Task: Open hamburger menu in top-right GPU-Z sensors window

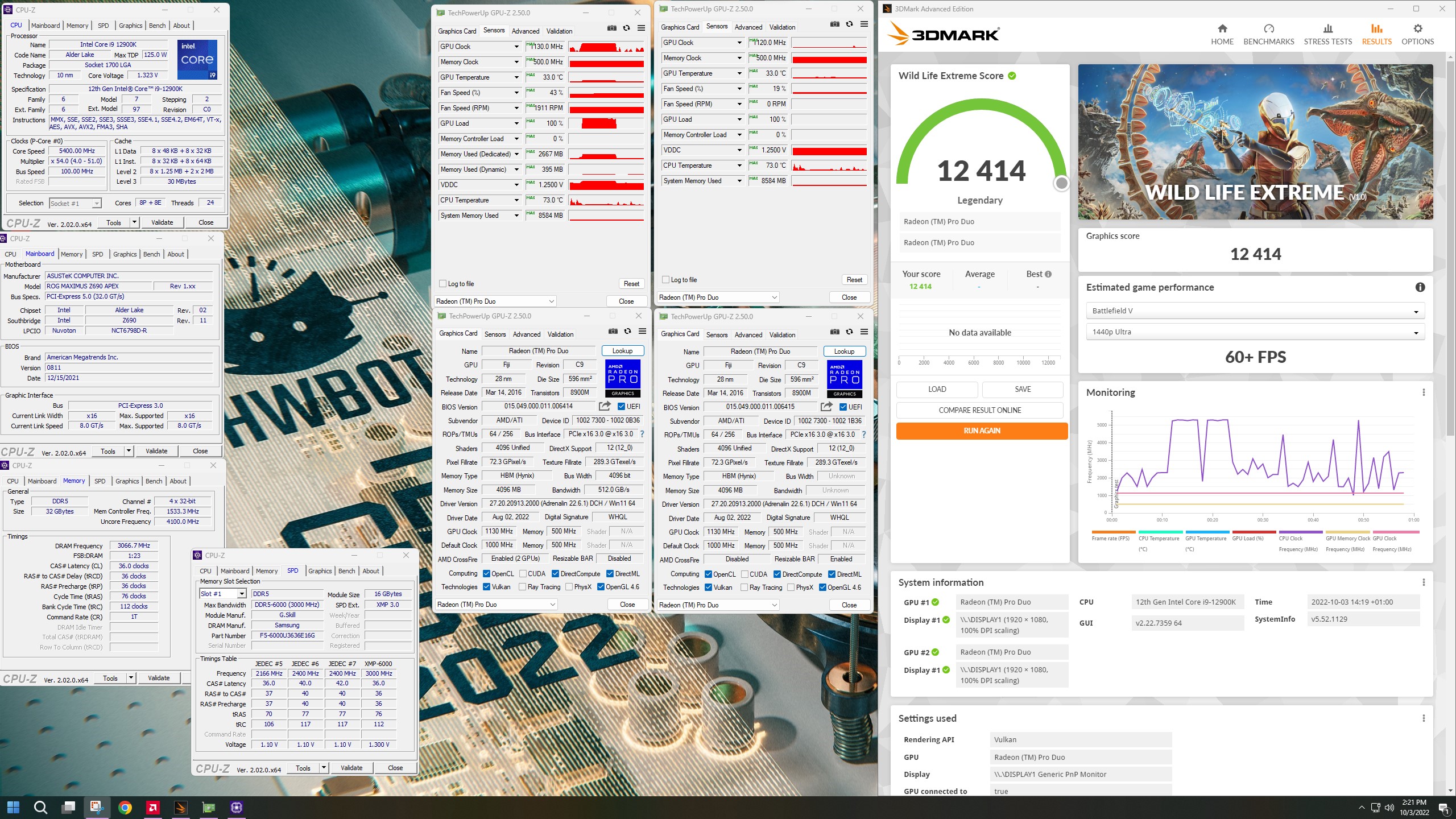Action: [864, 24]
